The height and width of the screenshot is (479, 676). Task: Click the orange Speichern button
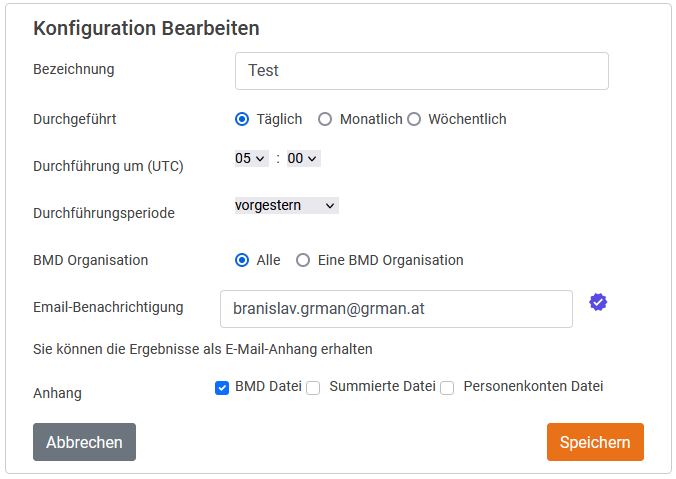point(595,442)
